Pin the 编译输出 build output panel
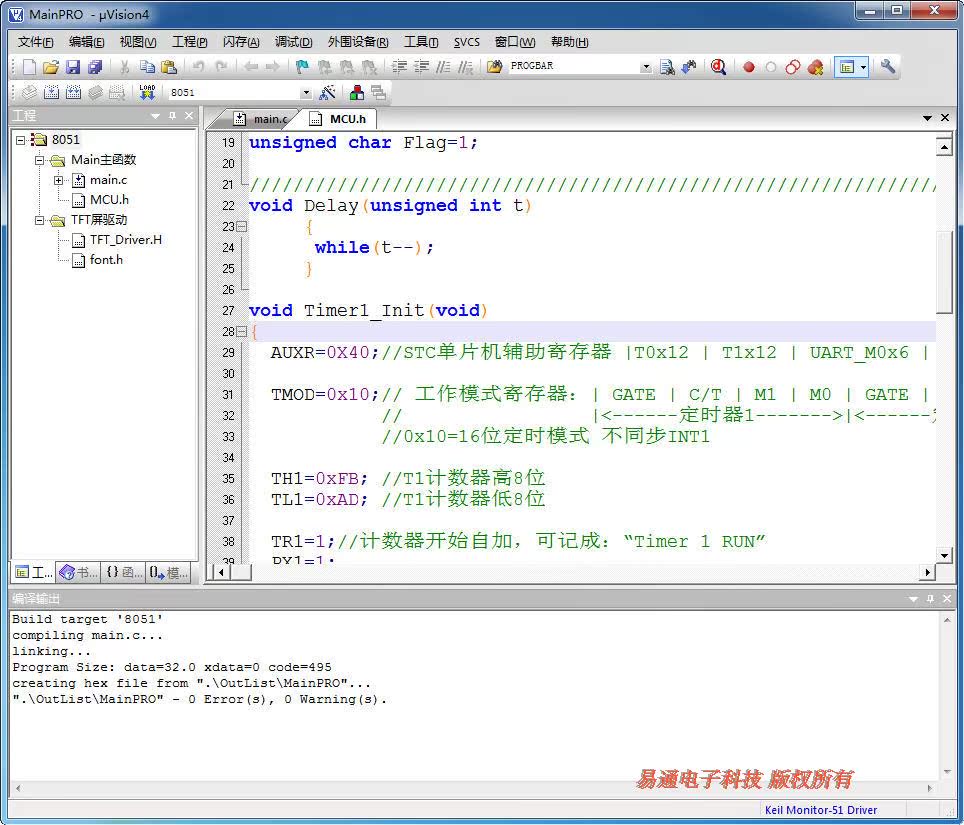Image resolution: width=964 pixels, height=825 pixels. point(930,598)
